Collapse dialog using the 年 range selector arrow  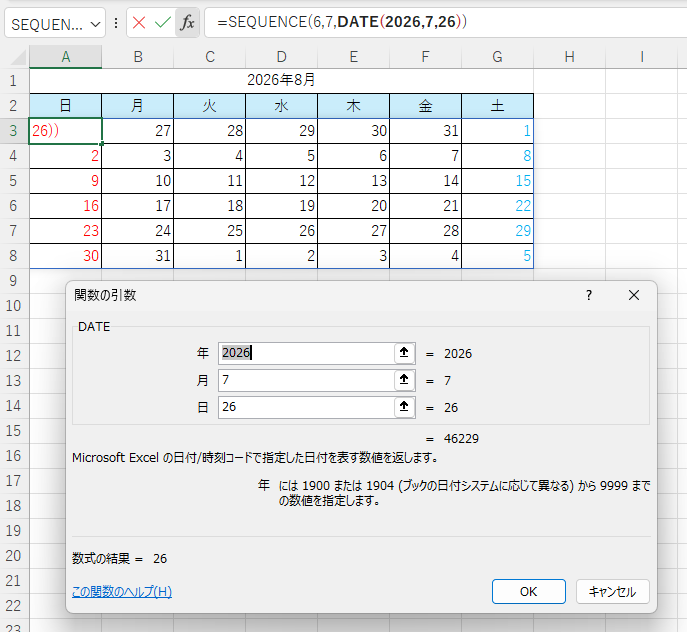404,353
